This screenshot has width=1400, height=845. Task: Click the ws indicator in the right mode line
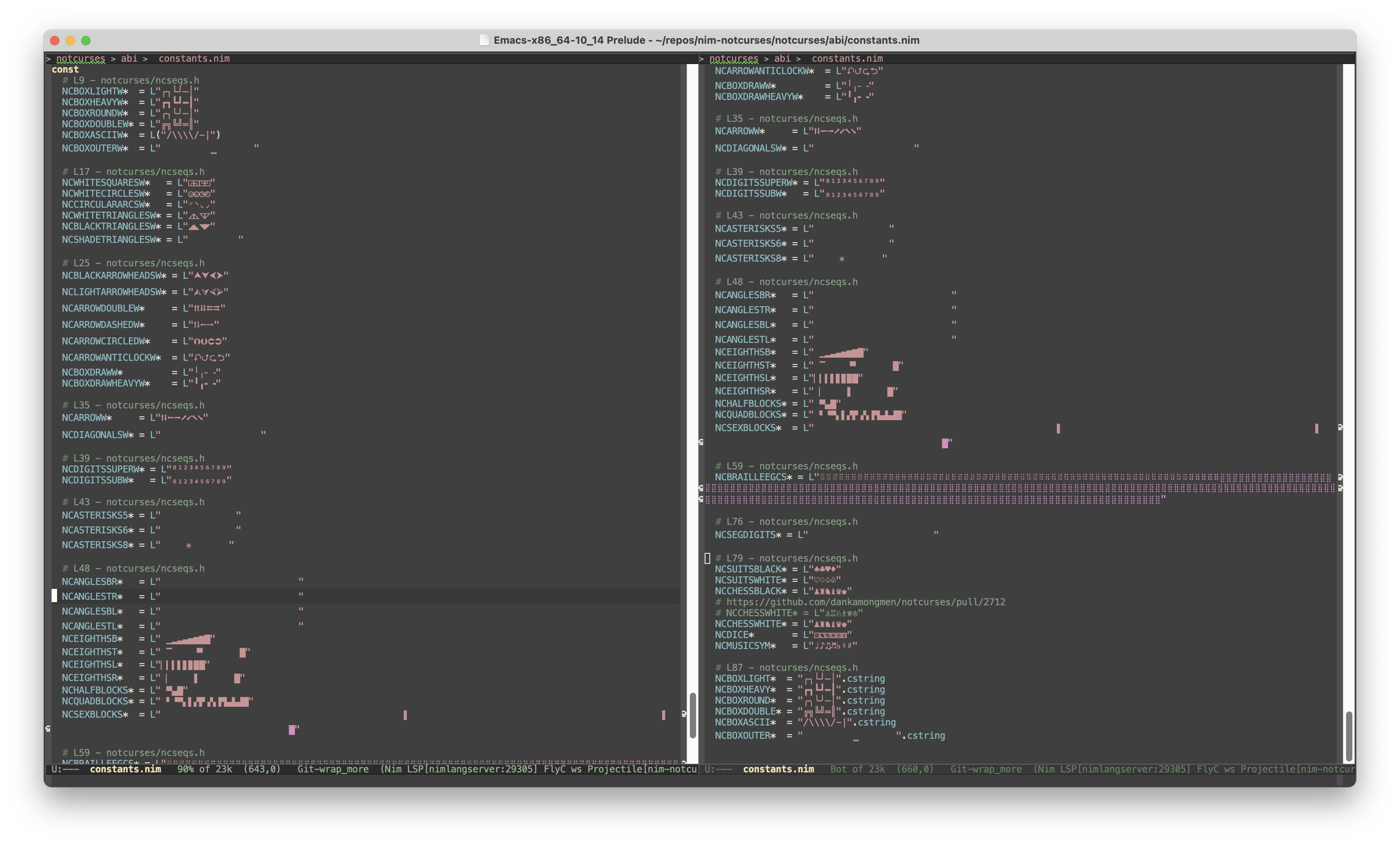(x=1229, y=769)
